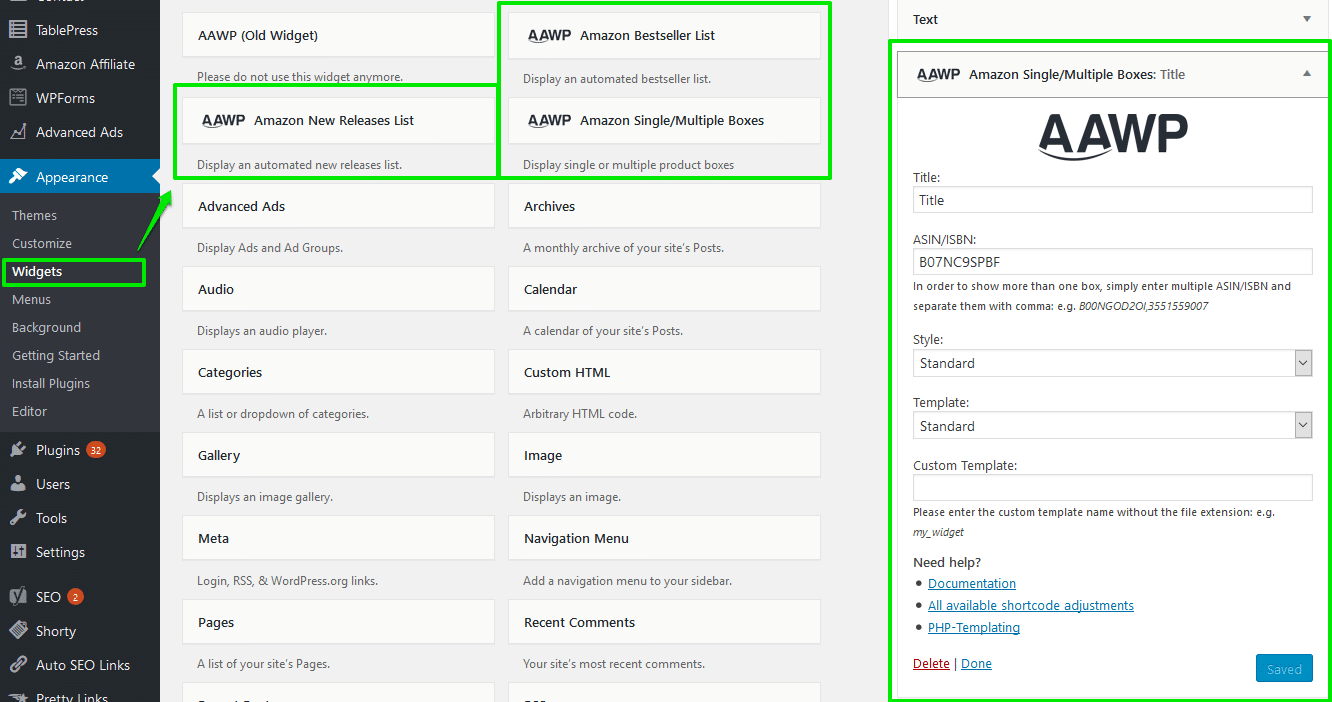This screenshot has width=1332, height=702.
Task: Select the Gallery widget
Action: (338, 455)
